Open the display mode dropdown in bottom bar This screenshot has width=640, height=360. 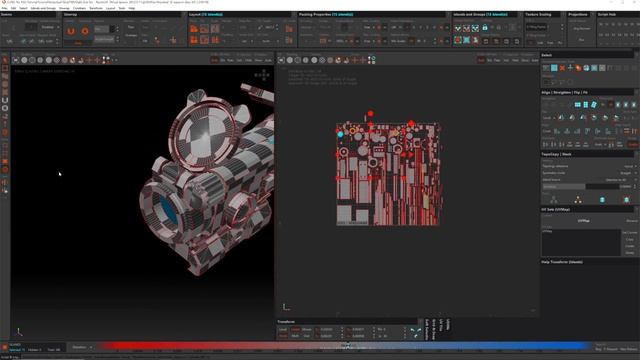click(81, 347)
